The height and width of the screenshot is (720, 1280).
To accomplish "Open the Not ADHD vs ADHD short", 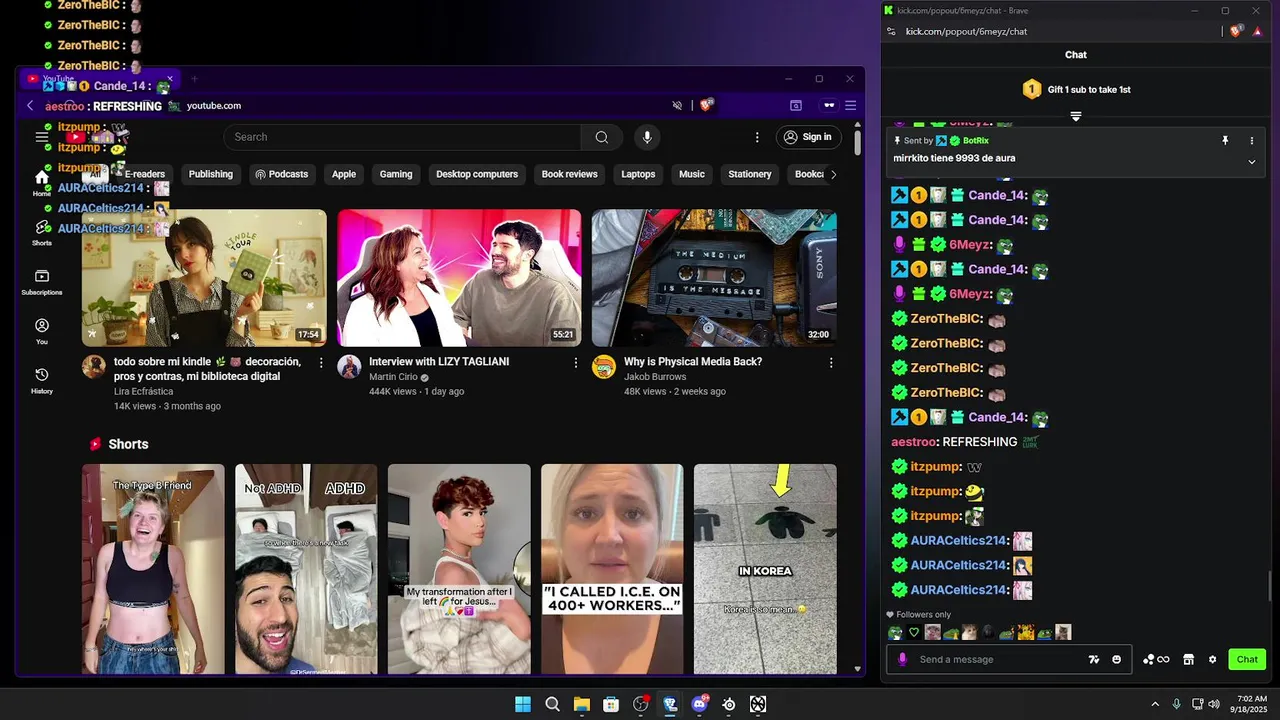I will click(306, 569).
